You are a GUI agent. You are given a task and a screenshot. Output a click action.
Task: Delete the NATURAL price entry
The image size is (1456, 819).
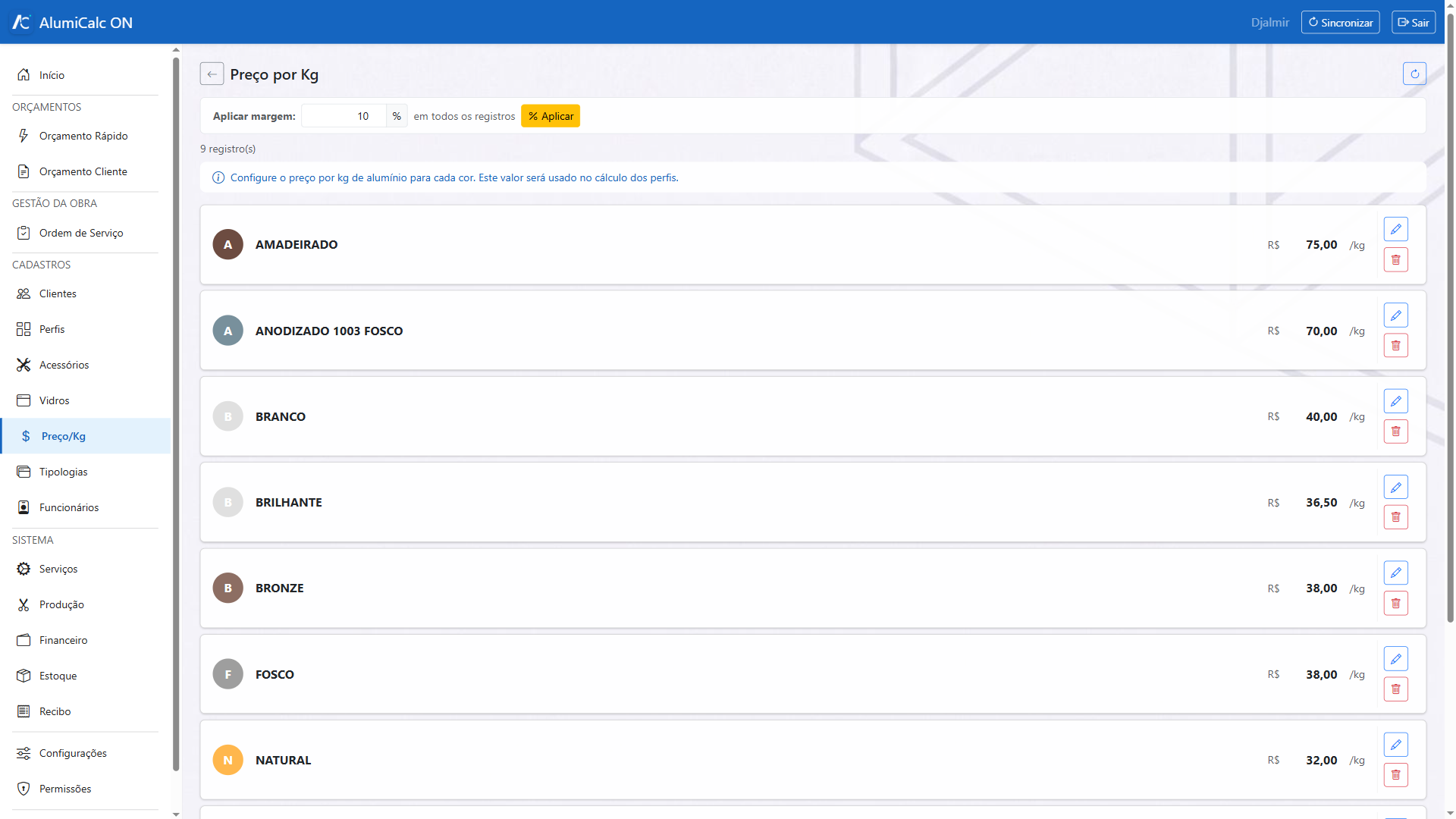click(x=1395, y=775)
